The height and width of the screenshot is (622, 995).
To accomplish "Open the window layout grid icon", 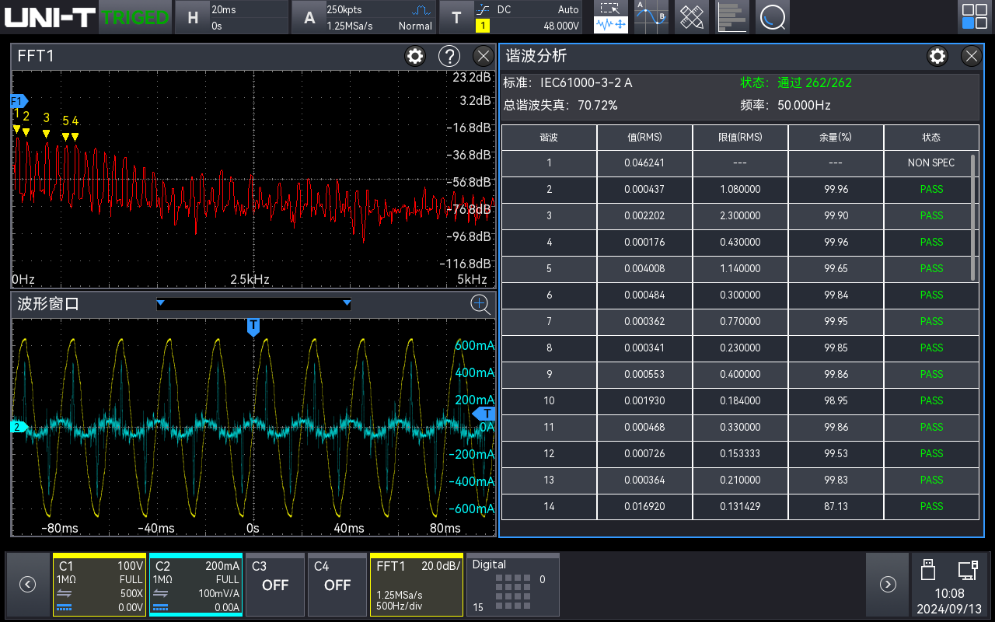I will [x=973, y=16].
